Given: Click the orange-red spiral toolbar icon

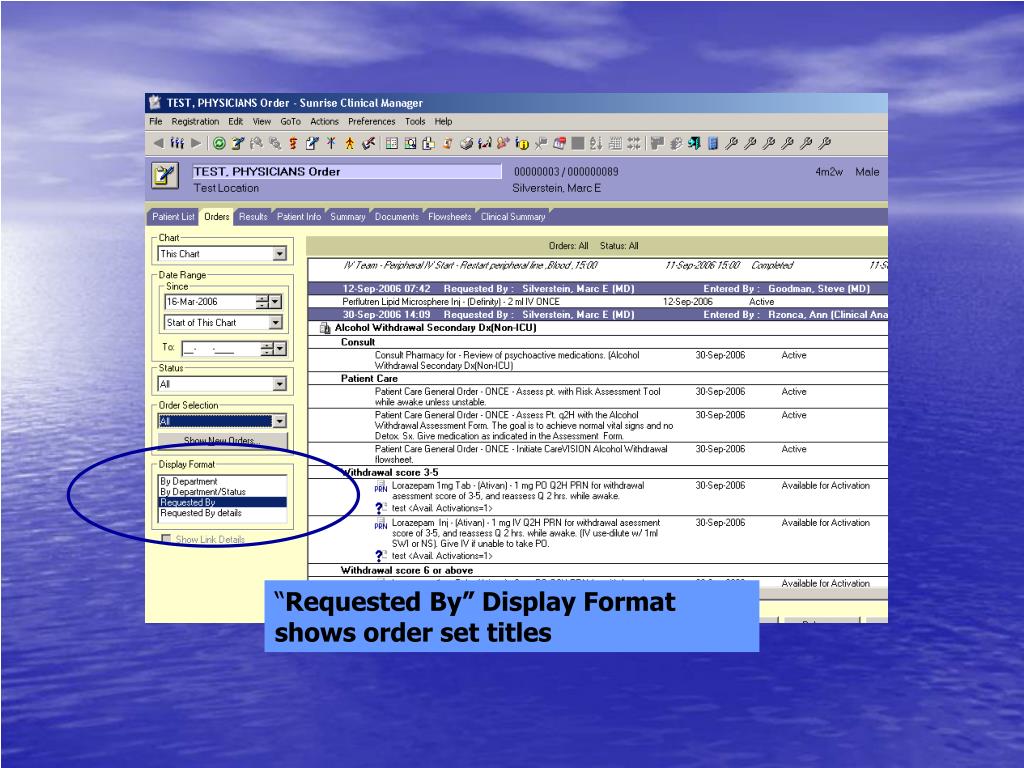Looking at the screenshot, I should pos(293,143).
